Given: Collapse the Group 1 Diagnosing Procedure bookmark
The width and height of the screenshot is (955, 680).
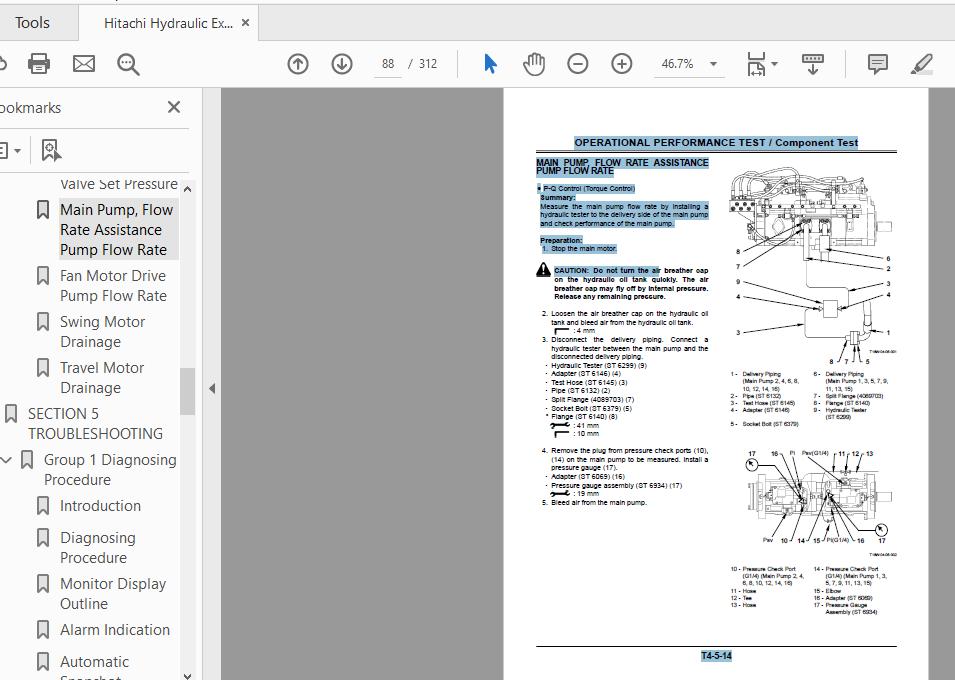Looking at the screenshot, I should click(8, 459).
